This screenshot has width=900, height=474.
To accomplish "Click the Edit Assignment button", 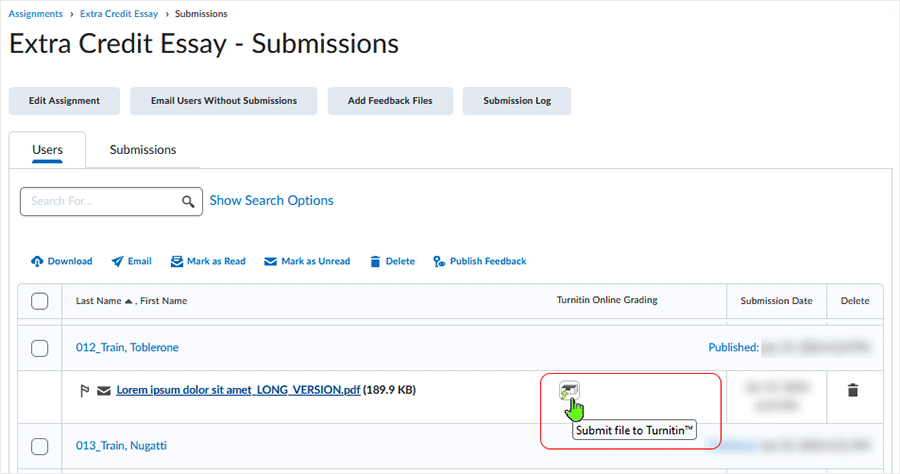I will click(x=64, y=101).
